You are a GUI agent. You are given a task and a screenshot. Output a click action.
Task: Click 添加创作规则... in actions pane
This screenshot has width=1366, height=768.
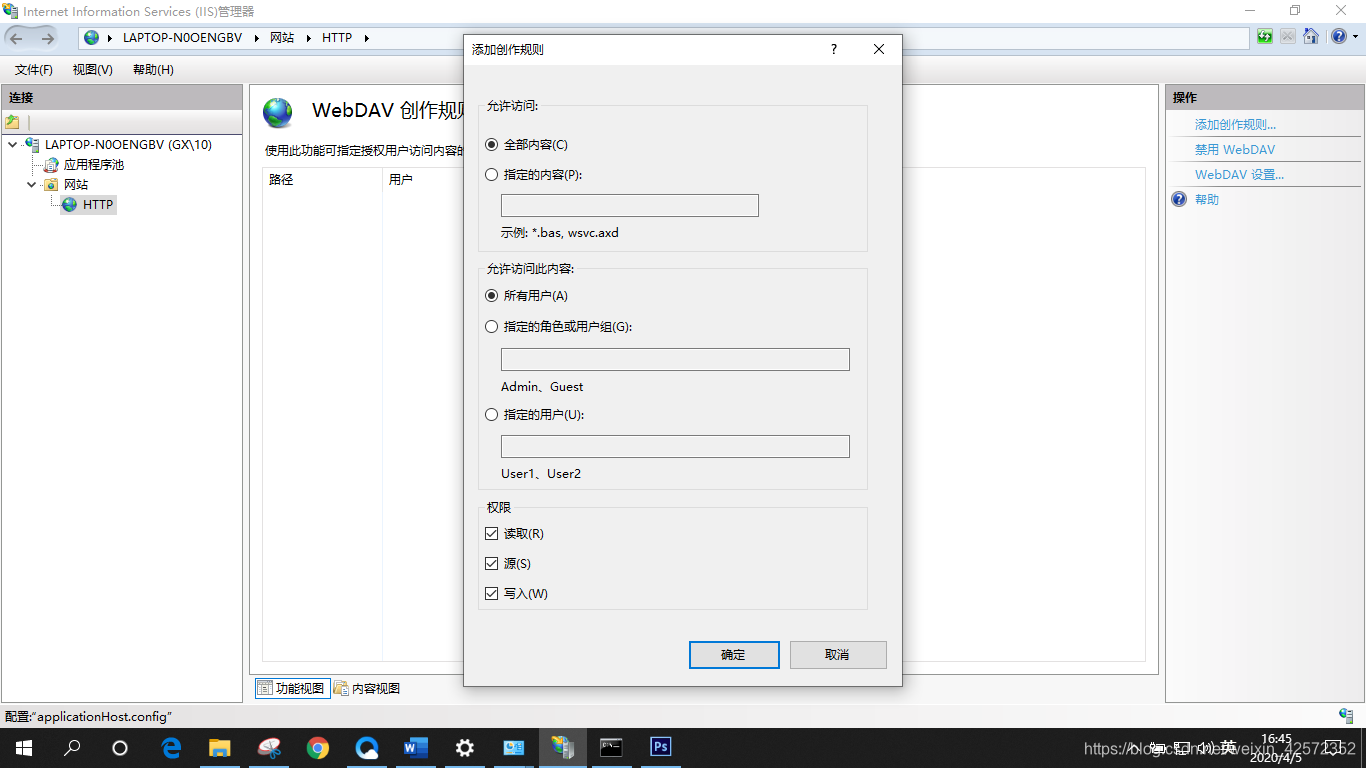[1235, 125]
